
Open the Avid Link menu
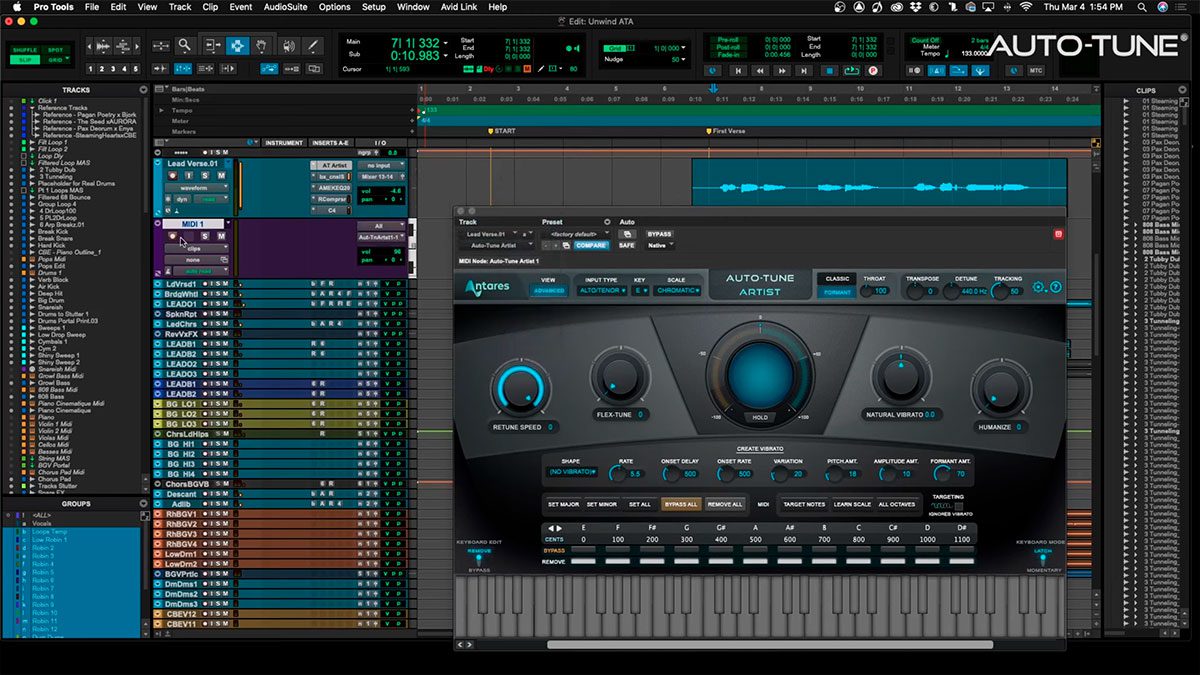click(459, 7)
